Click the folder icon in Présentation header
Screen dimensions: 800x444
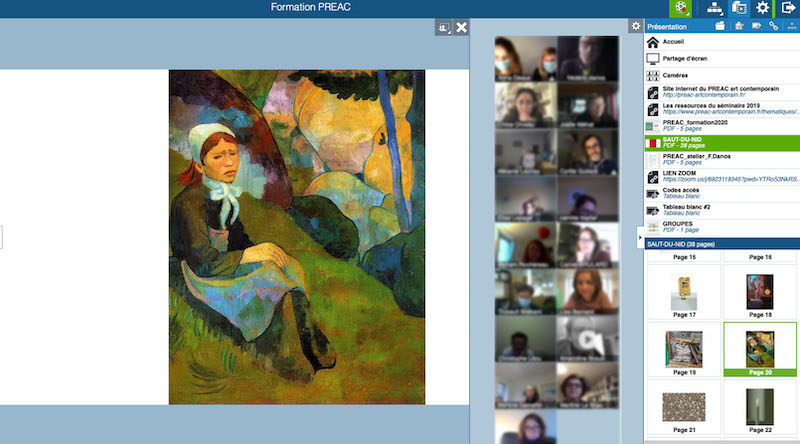coord(720,26)
